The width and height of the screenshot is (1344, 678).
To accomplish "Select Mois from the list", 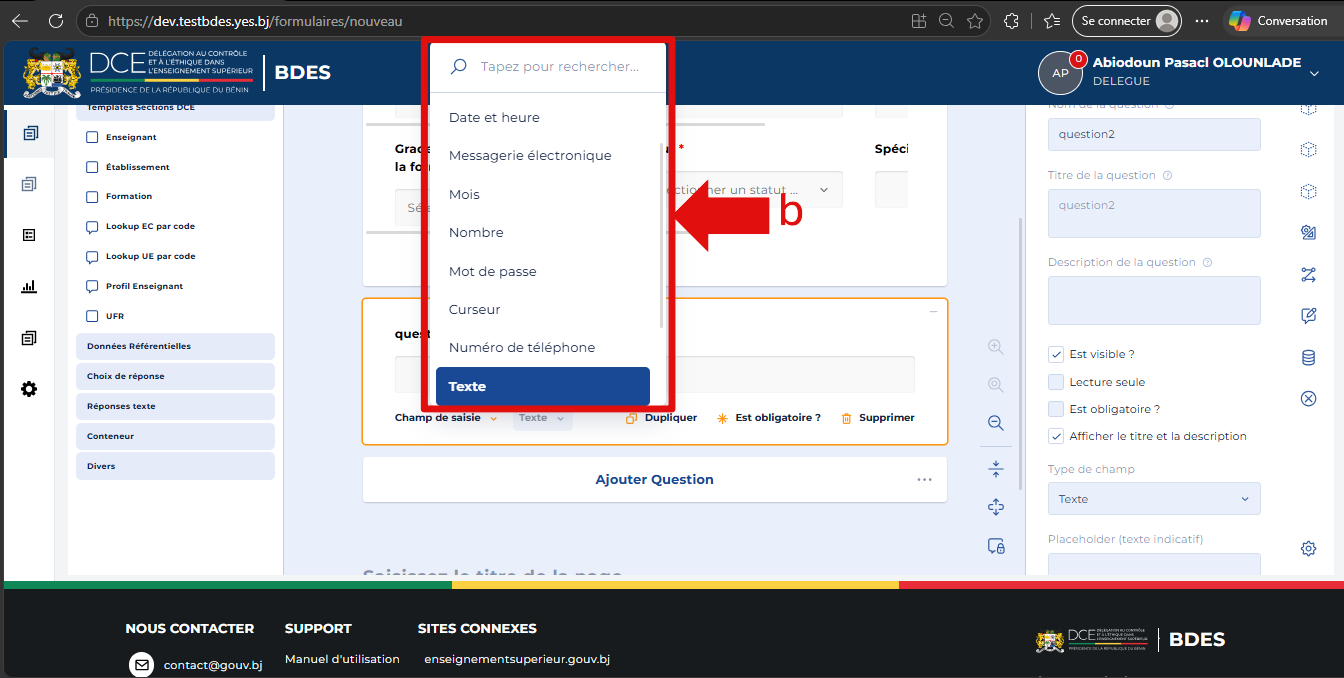I will point(543,194).
